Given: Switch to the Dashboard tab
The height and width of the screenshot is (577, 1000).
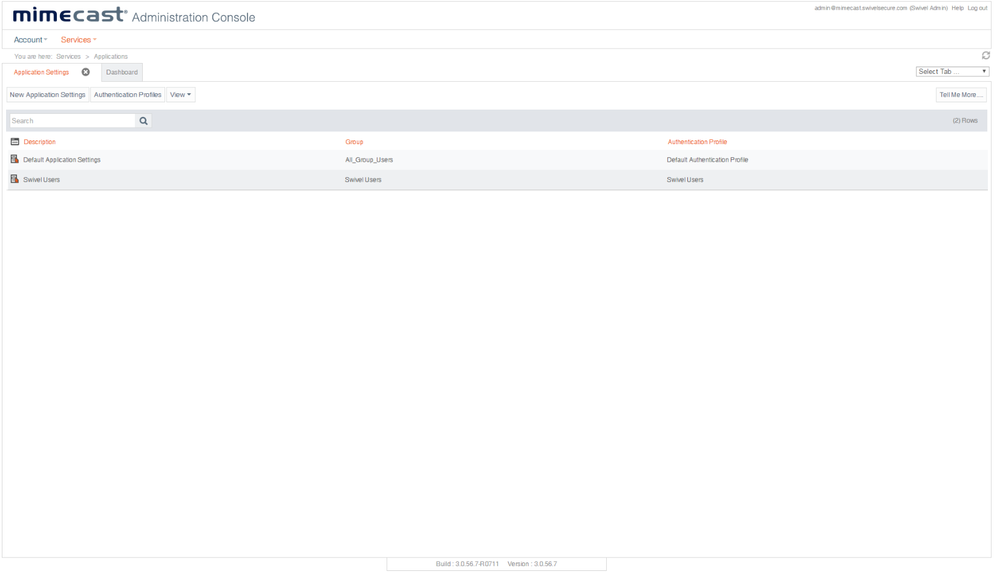Looking at the screenshot, I should click(121, 72).
